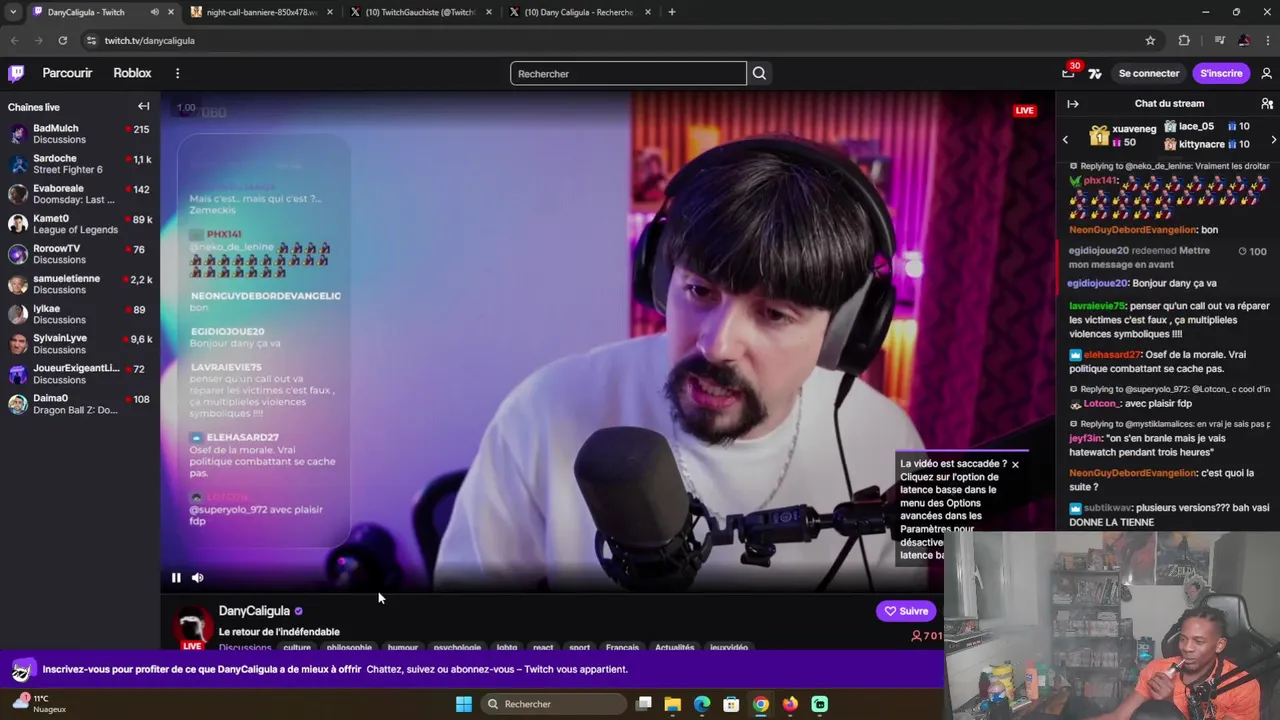
Task: Select the culture tag
Action: tap(297, 647)
